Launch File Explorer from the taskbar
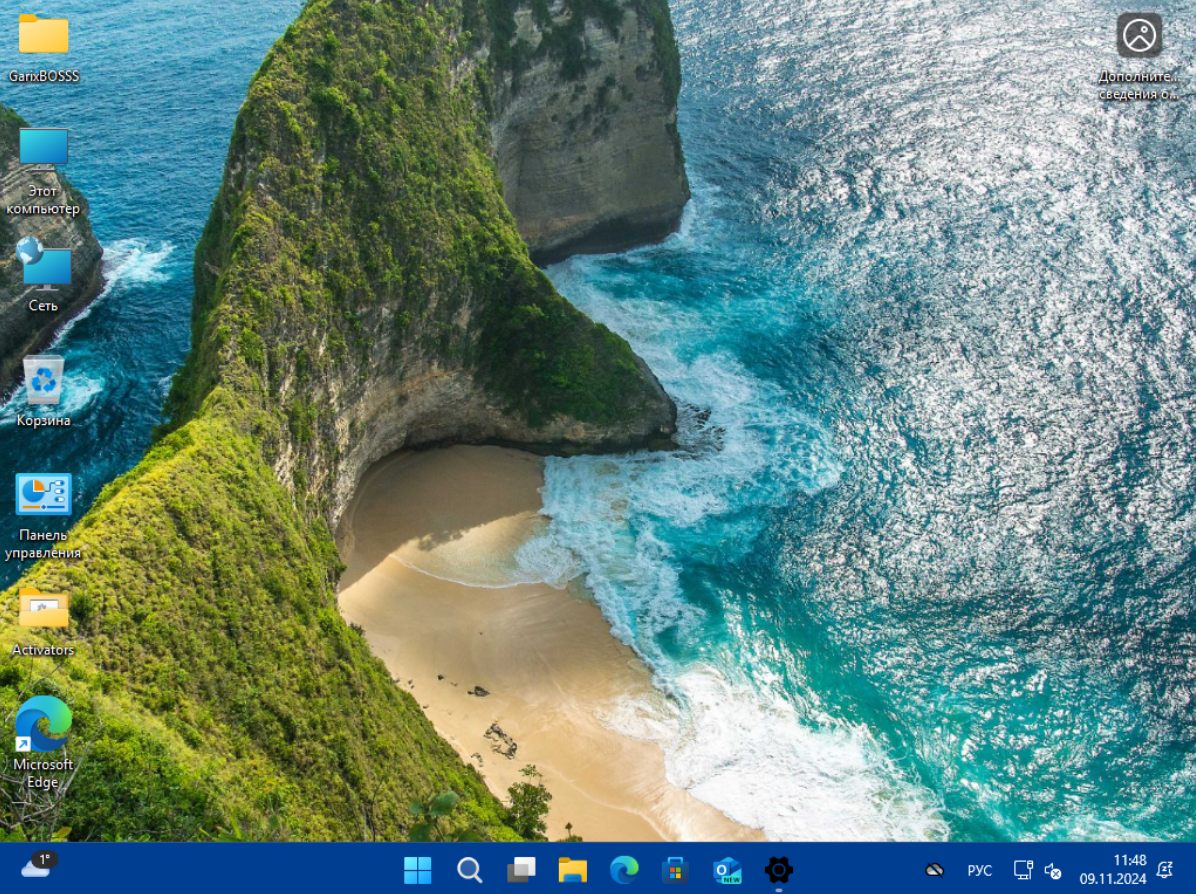 click(x=572, y=870)
